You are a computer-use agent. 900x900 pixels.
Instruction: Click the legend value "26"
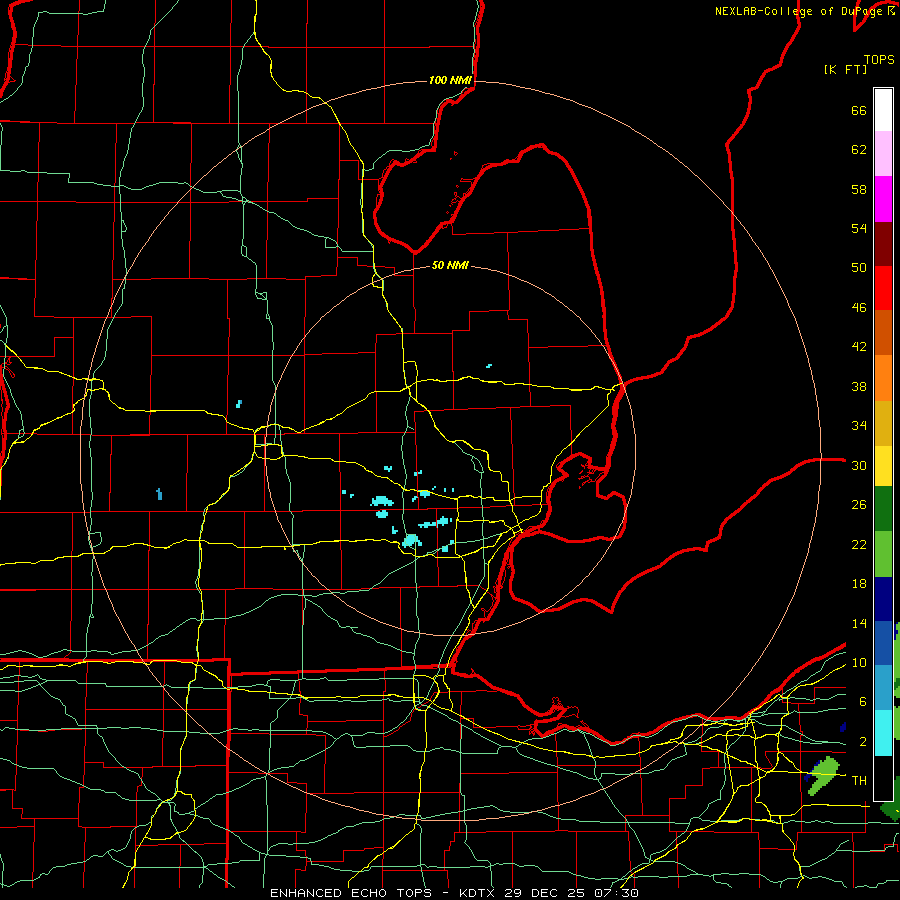point(859,505)
